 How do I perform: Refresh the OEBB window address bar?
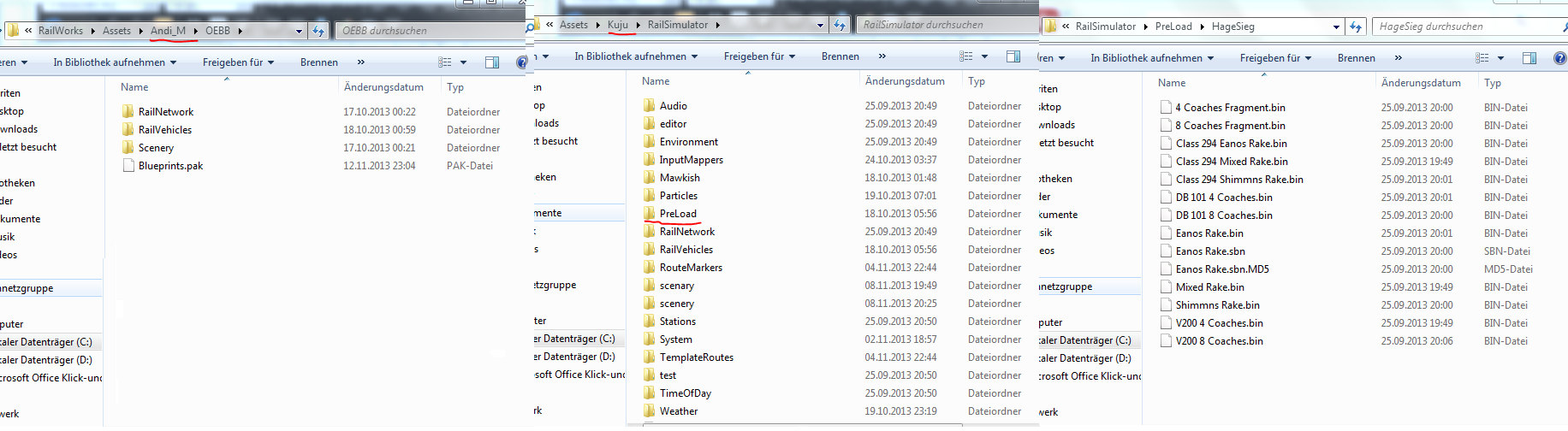(318, 31)
